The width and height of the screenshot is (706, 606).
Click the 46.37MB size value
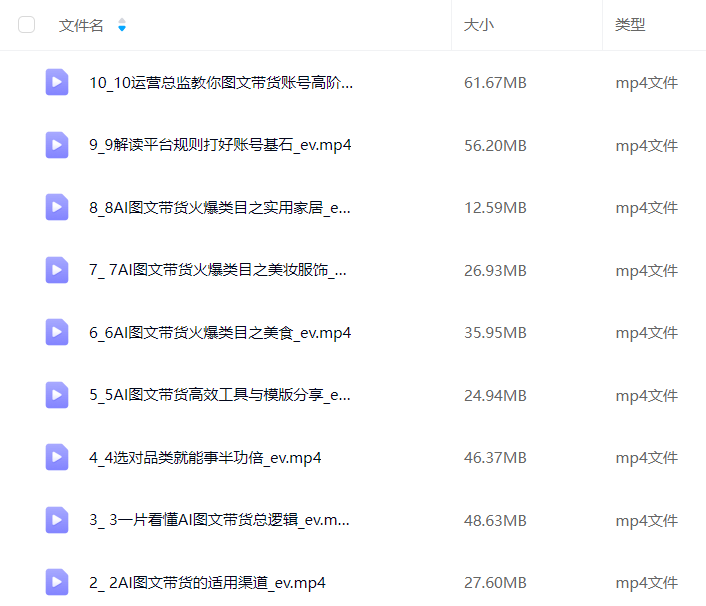[x=495, y=458]
